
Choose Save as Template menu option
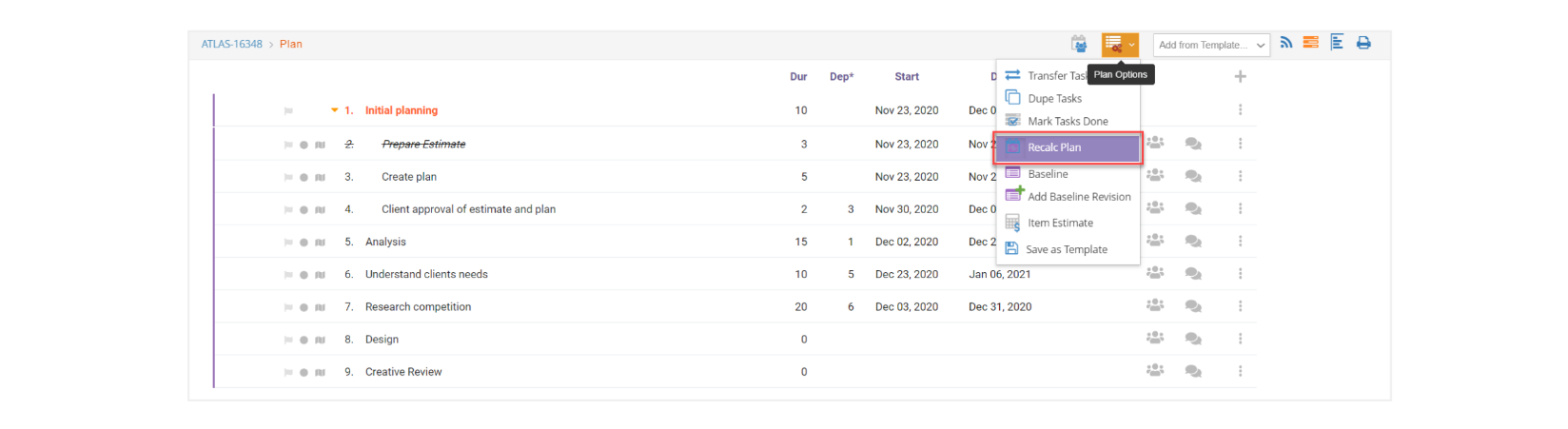1066,249
